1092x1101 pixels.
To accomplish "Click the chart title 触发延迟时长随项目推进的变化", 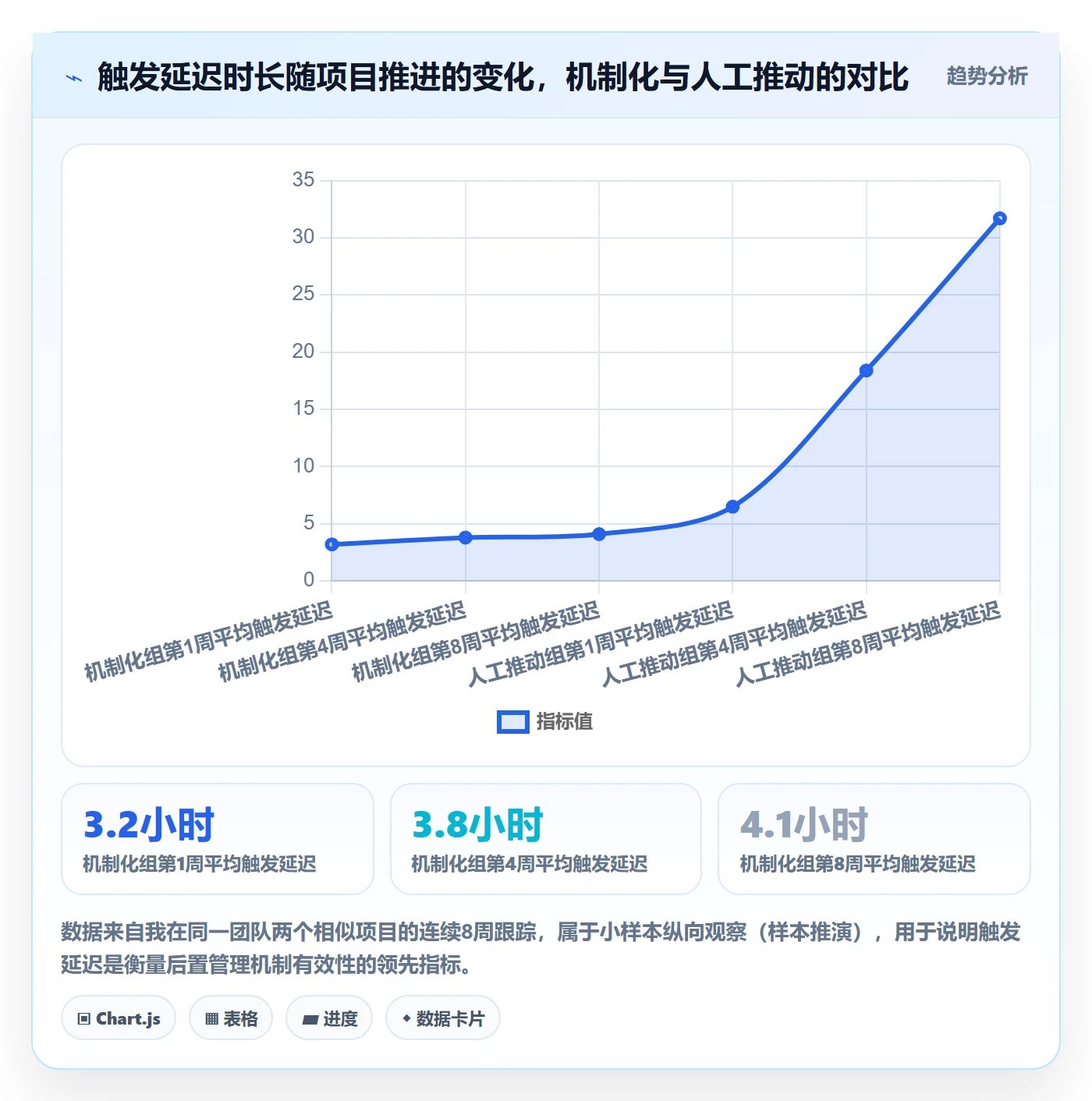I will (316, 76).
